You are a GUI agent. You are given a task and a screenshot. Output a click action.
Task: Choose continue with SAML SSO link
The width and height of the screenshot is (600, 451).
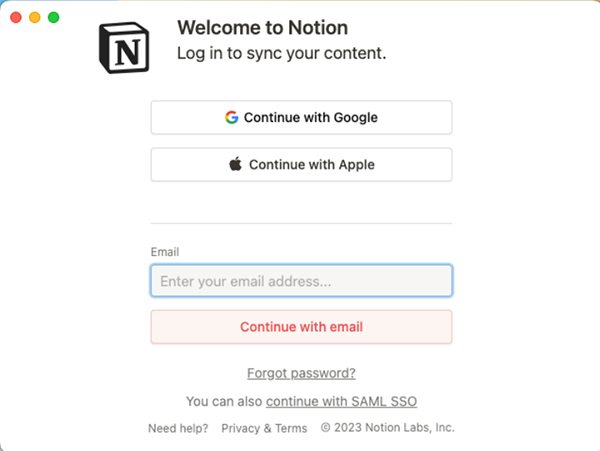click(341, 402)
